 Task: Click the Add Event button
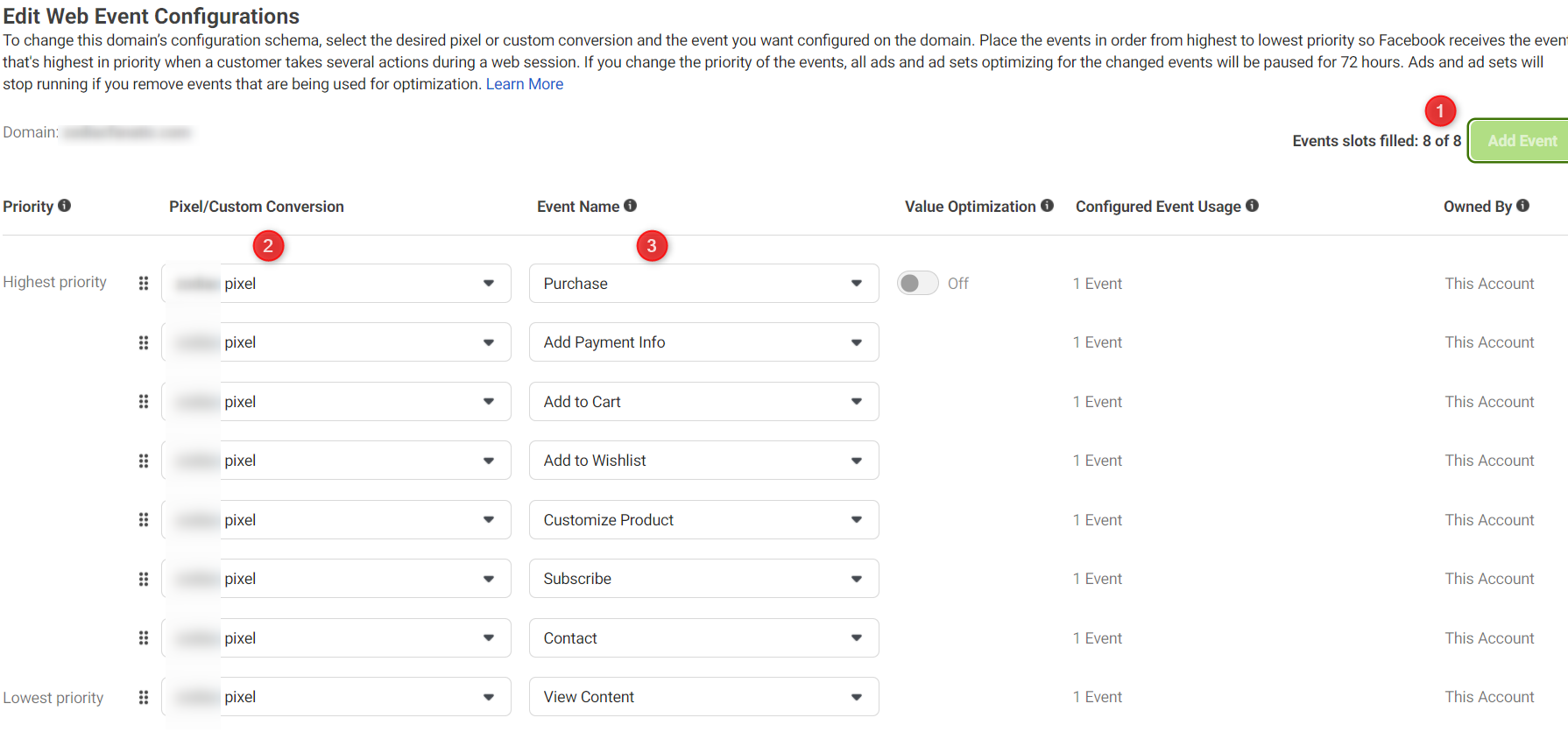click(1522, 141)
